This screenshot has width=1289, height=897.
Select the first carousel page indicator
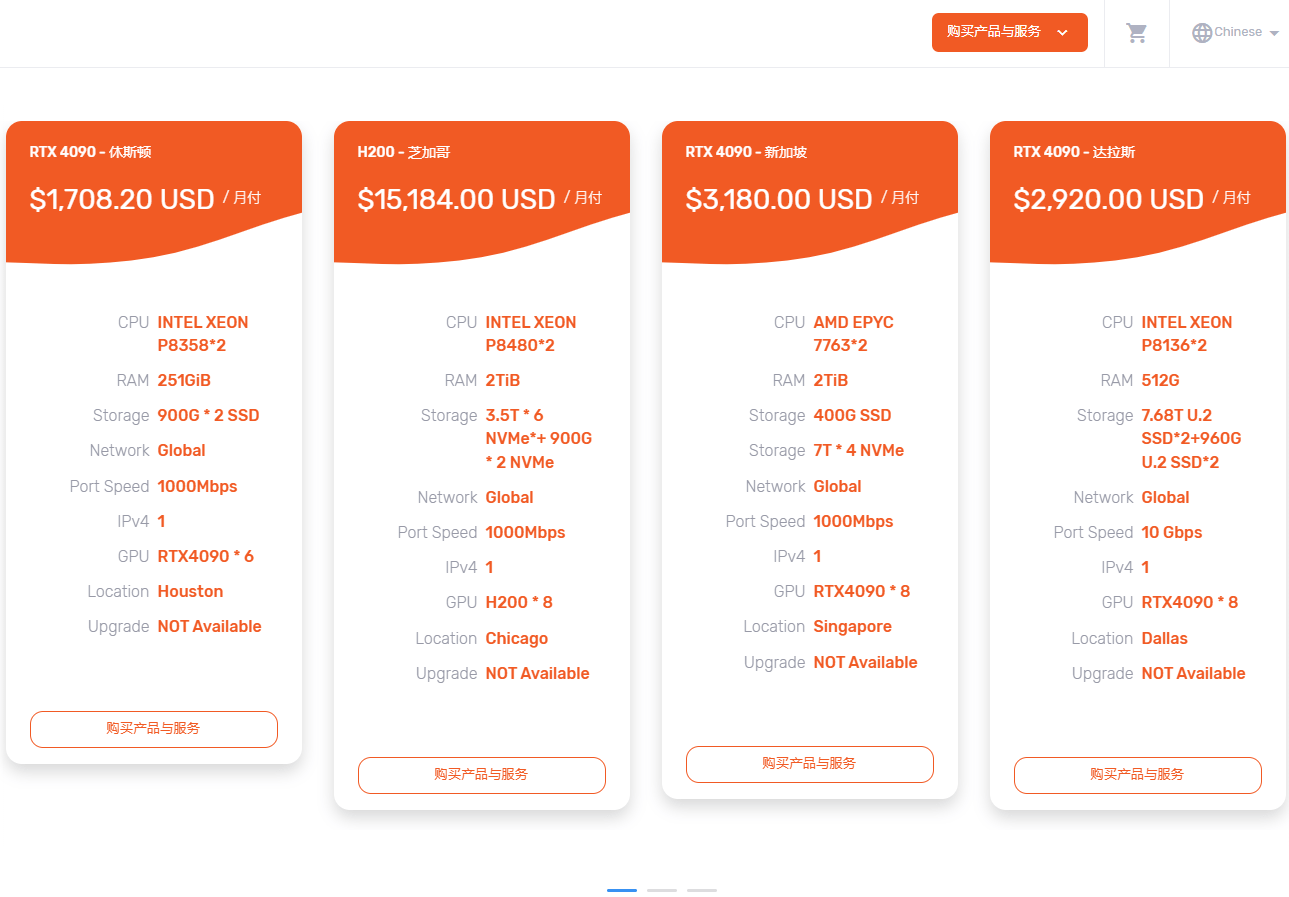[622, 890]
